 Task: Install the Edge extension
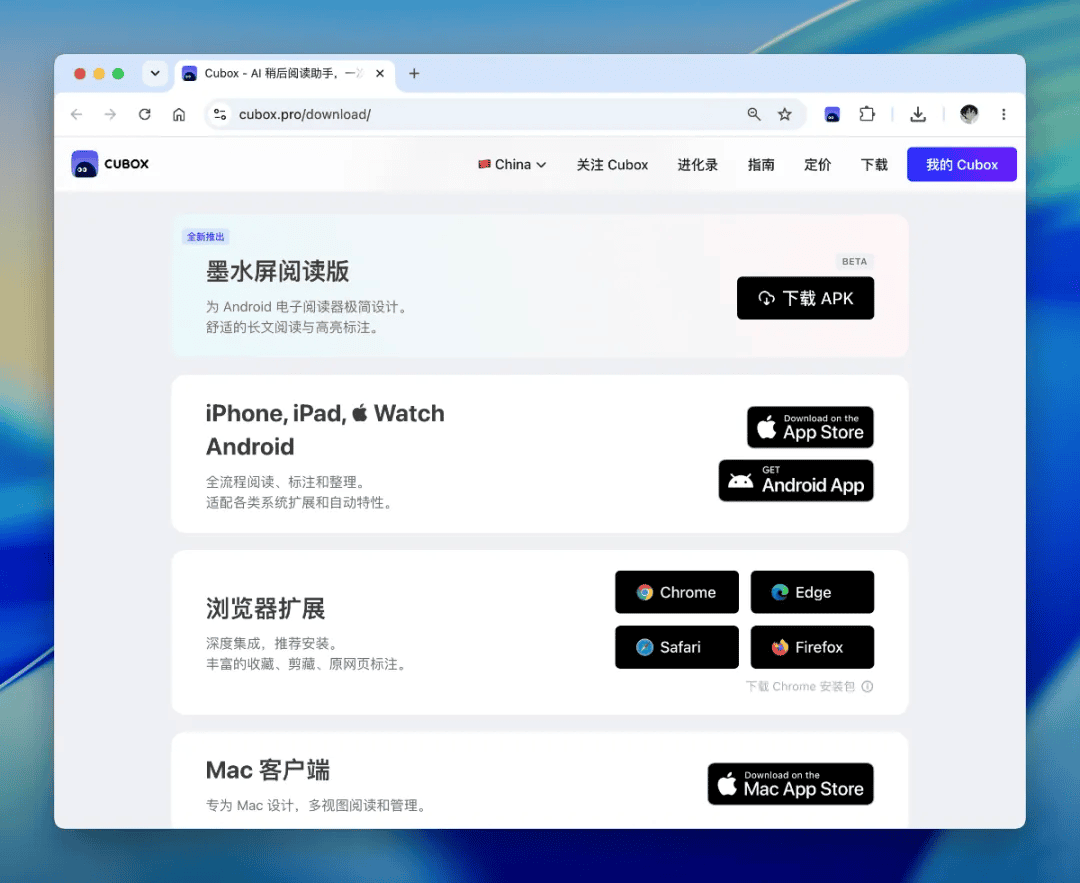pos(812,592)
